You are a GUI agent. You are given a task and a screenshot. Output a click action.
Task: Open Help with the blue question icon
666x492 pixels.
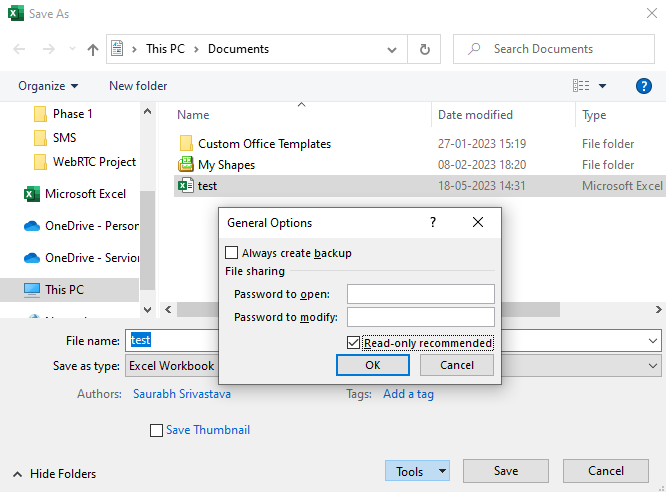[x=643, y=86]
